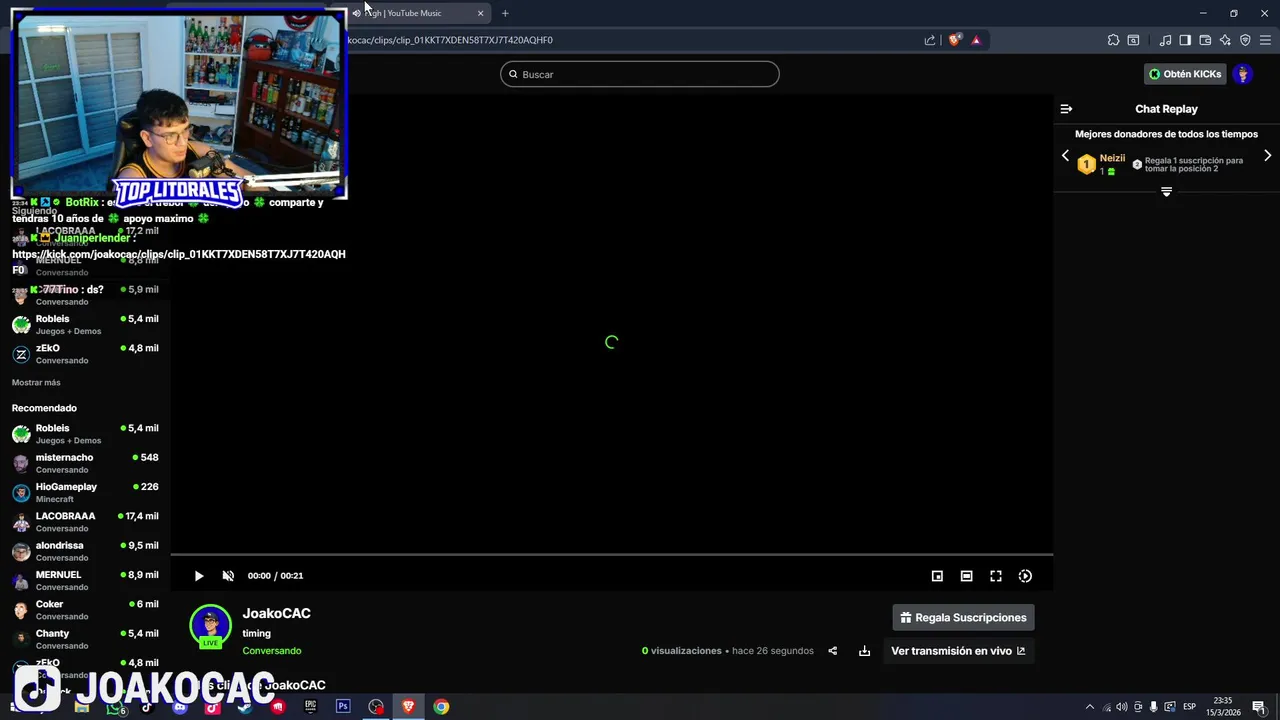
Task: Toggle theater mode on the player
Action: tap(966, 576)
